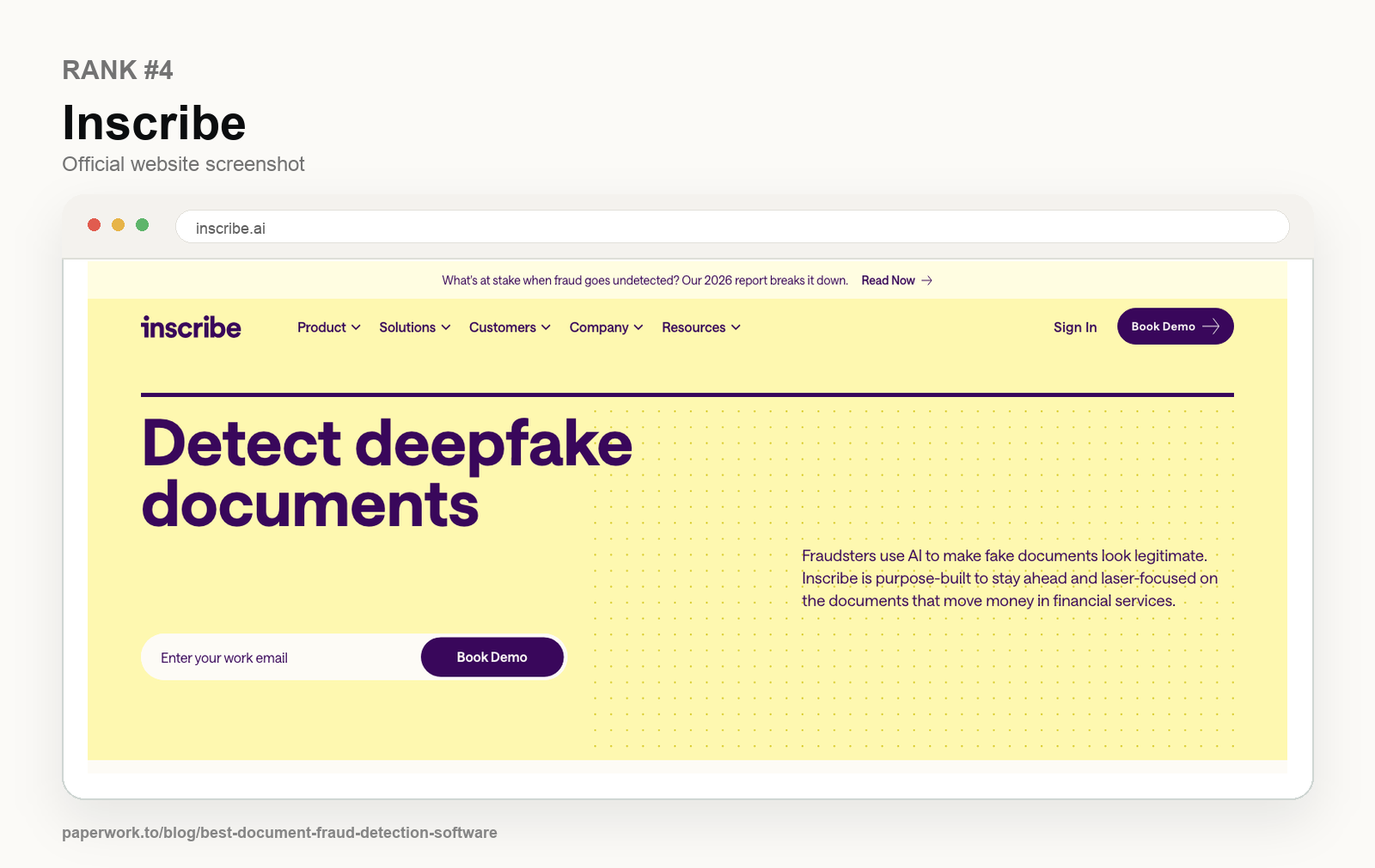The width and height of the screenshot is (1375, 868).
Task: Click the green window dot
Action: click(x=143, y=225)
